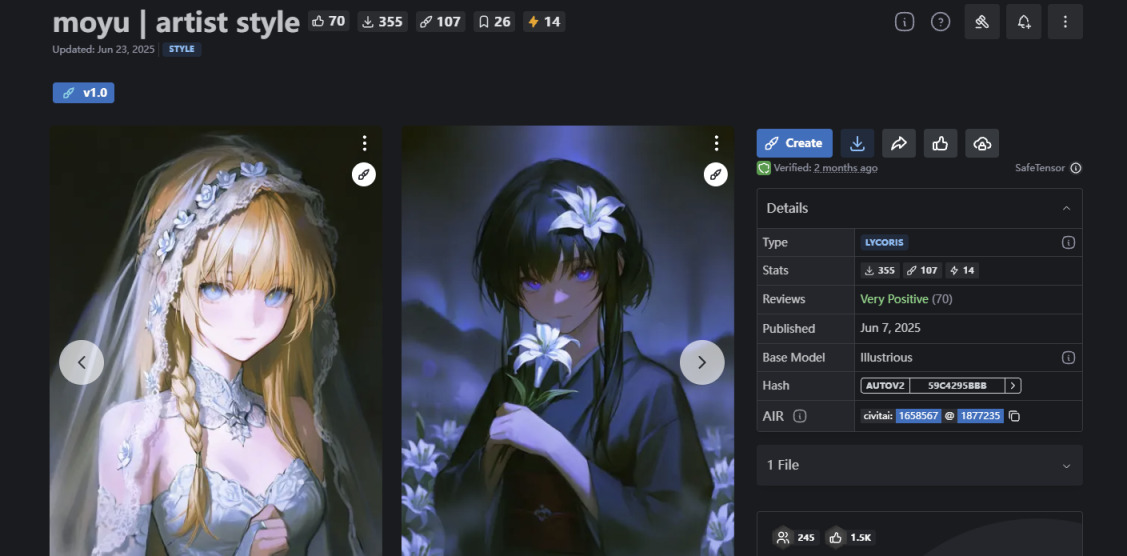Open the blonde bride preview image
Viewport: 1127px width, 556px height.
click(x=216, y=341)
